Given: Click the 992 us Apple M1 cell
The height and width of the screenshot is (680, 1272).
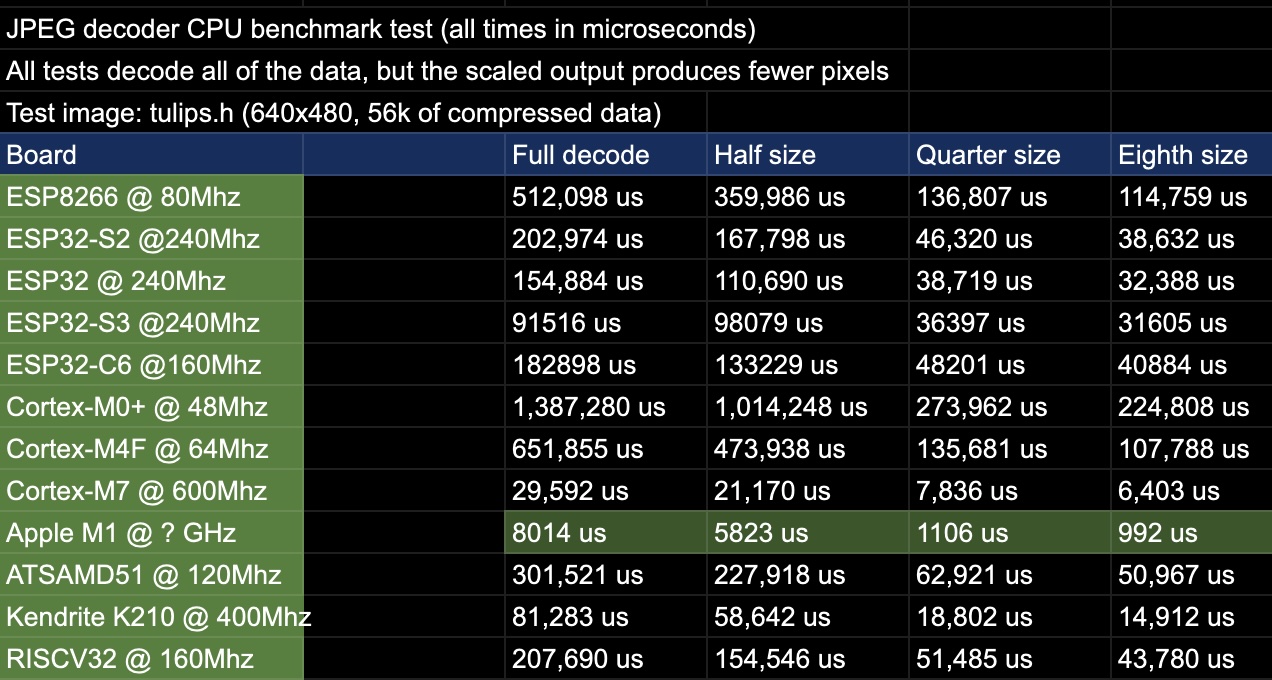Looking at the screenshot, I should (x=1190, y=533).
